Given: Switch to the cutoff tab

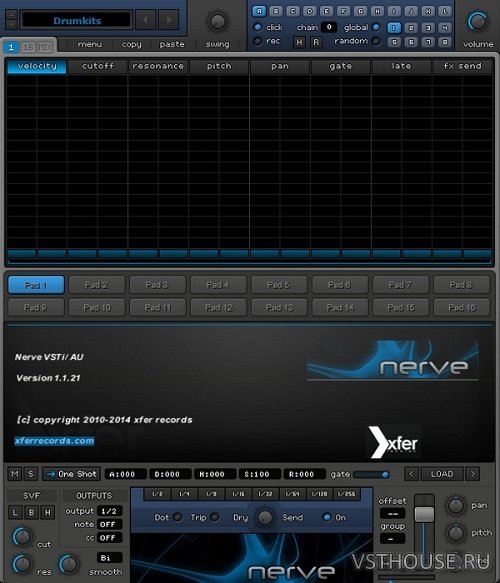Looking at the screenshot, I should pos(97,66).
